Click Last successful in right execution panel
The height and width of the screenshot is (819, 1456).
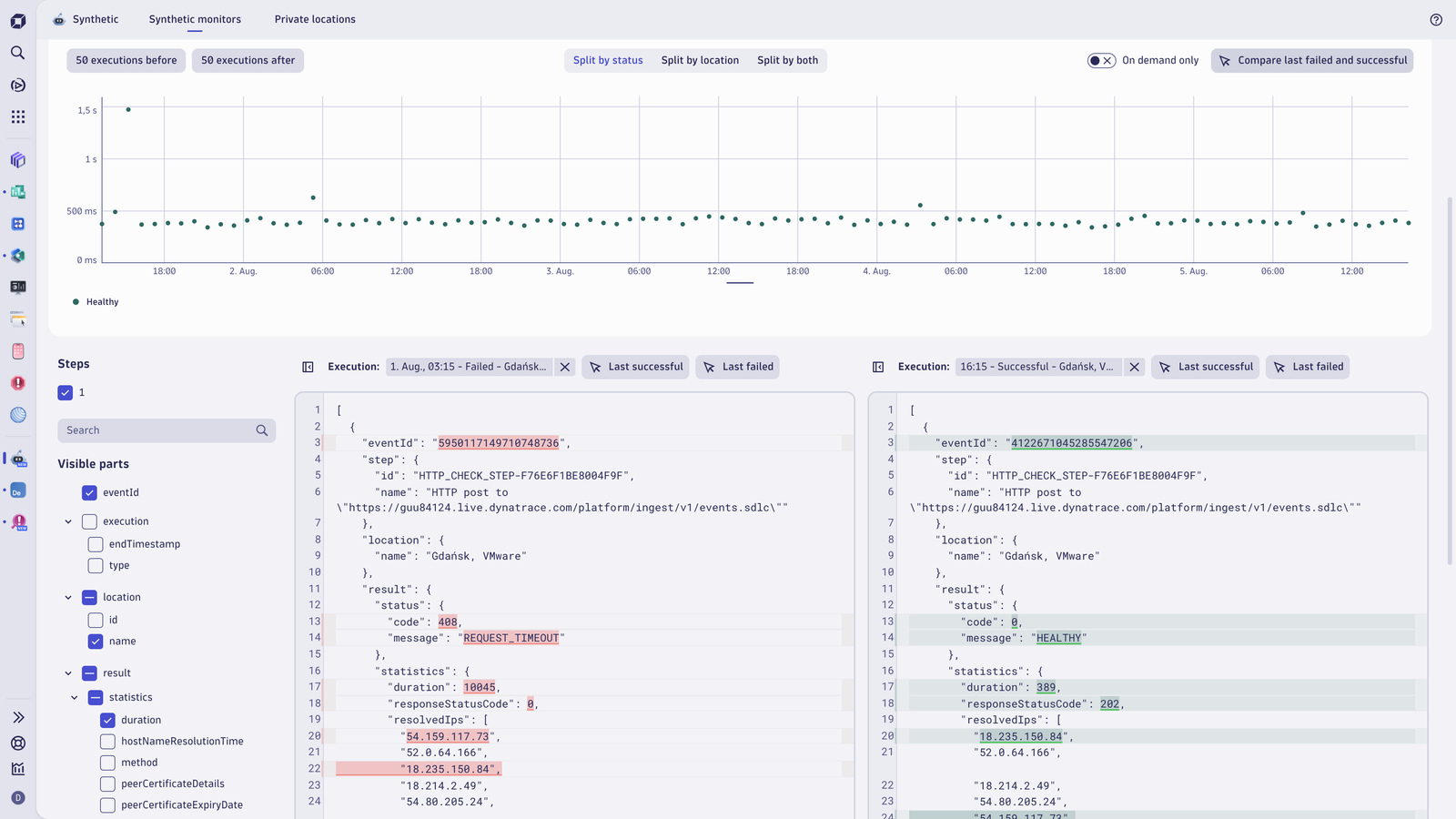coord(1206,367)
